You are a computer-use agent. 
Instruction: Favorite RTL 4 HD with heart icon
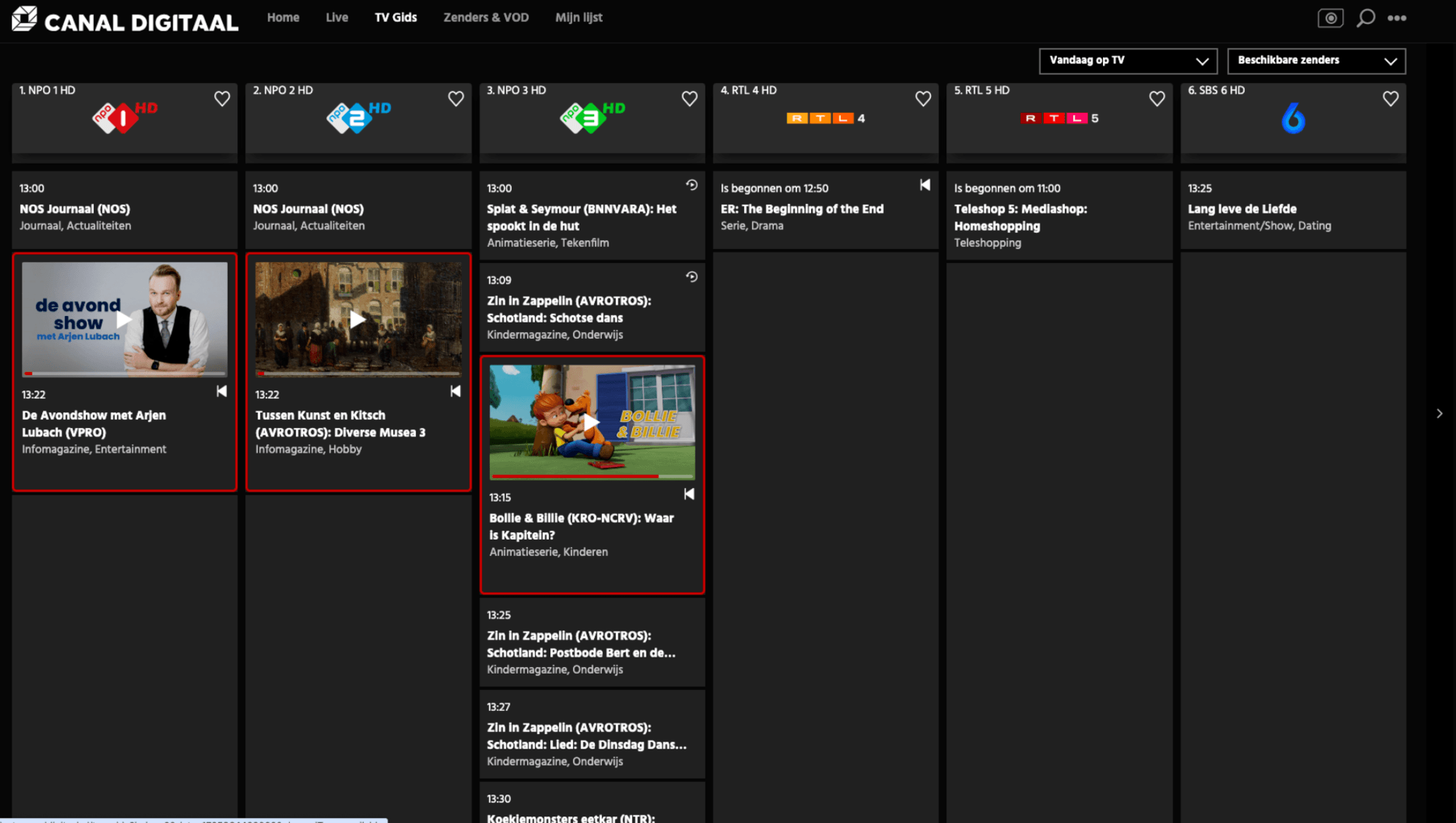923,98
